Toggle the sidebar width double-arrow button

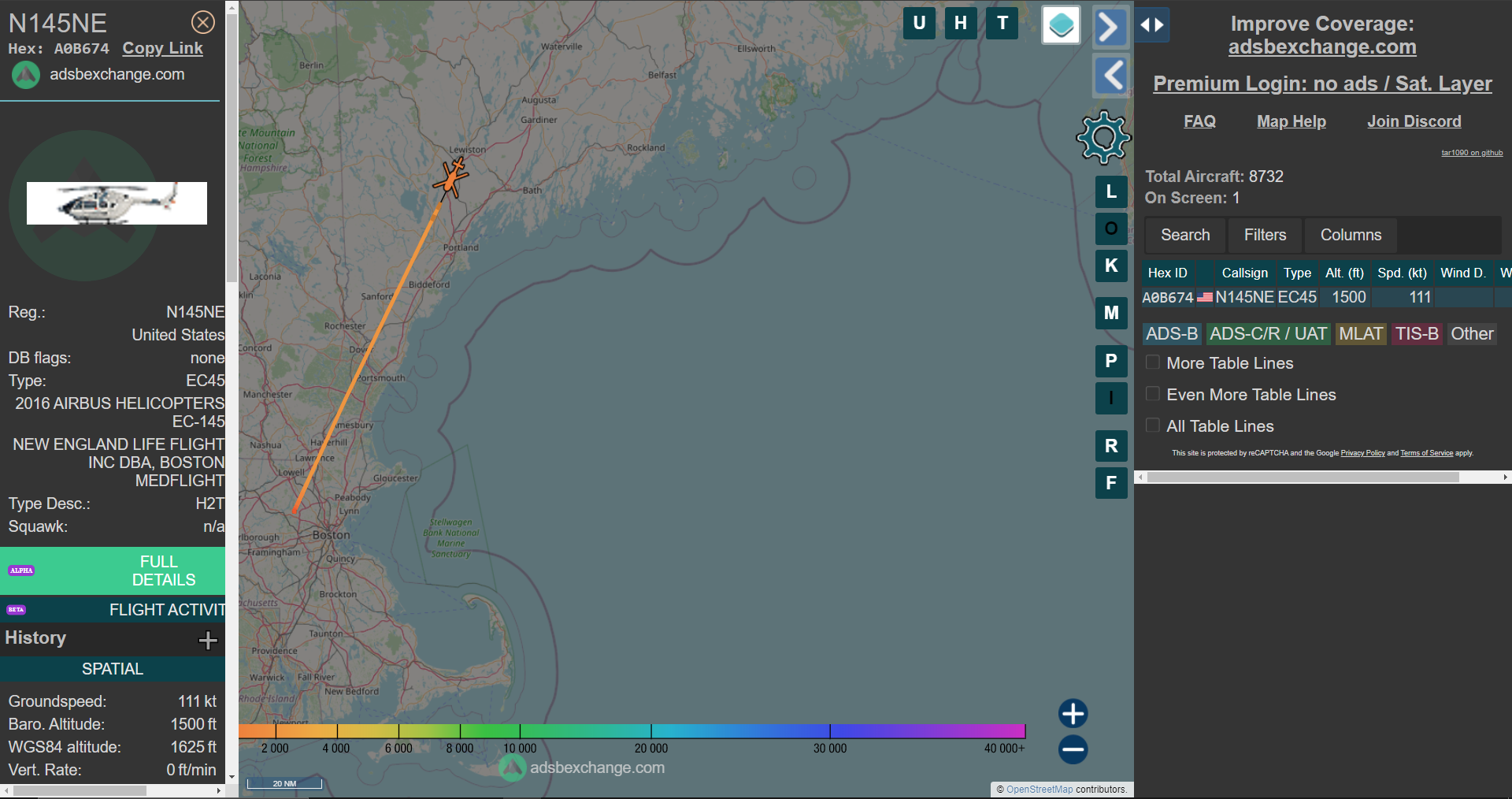click(1152, 25)
